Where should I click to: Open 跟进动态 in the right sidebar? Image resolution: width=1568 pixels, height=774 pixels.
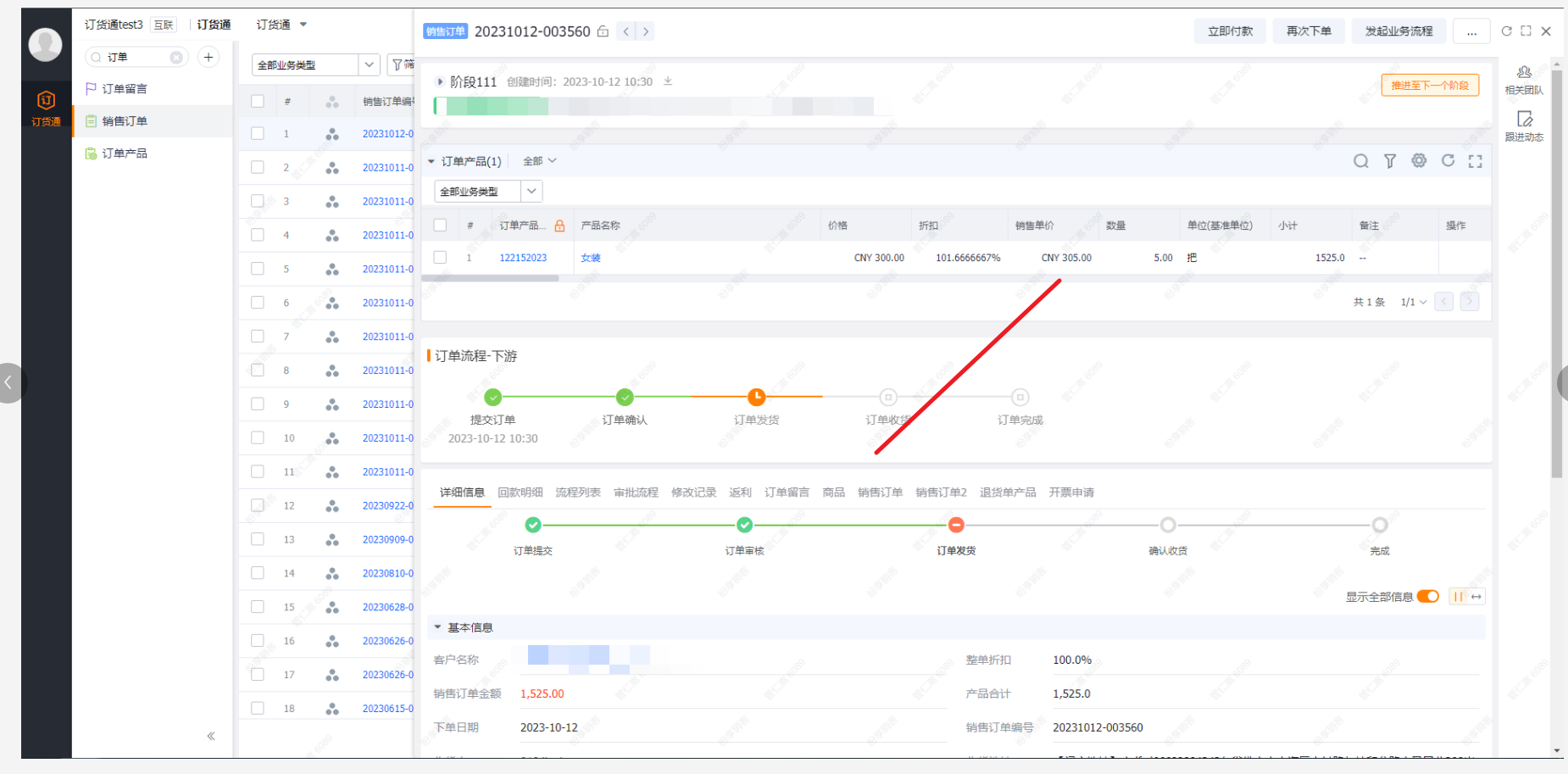pos(1524,125)
